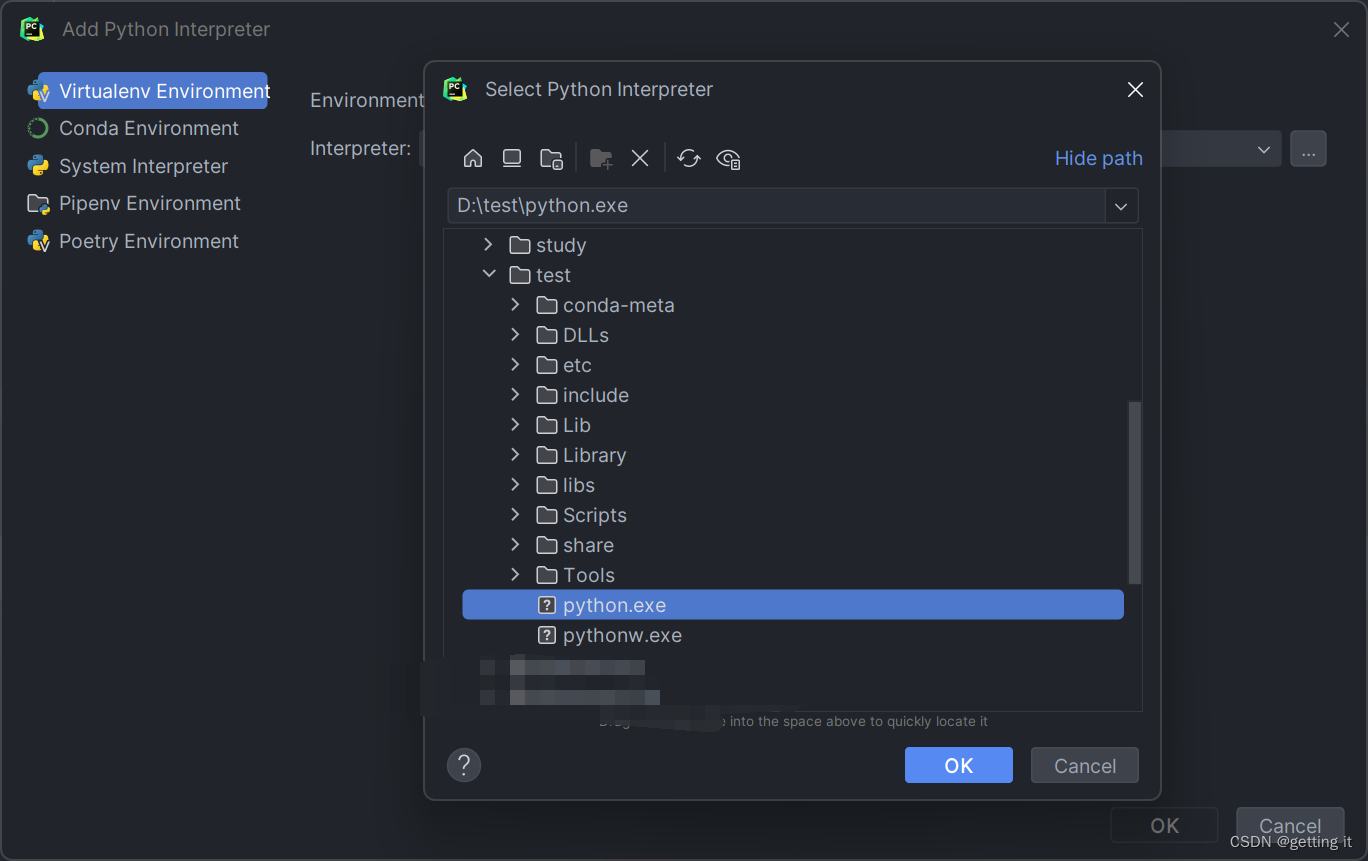Select the libs folder

click(579, 485)
